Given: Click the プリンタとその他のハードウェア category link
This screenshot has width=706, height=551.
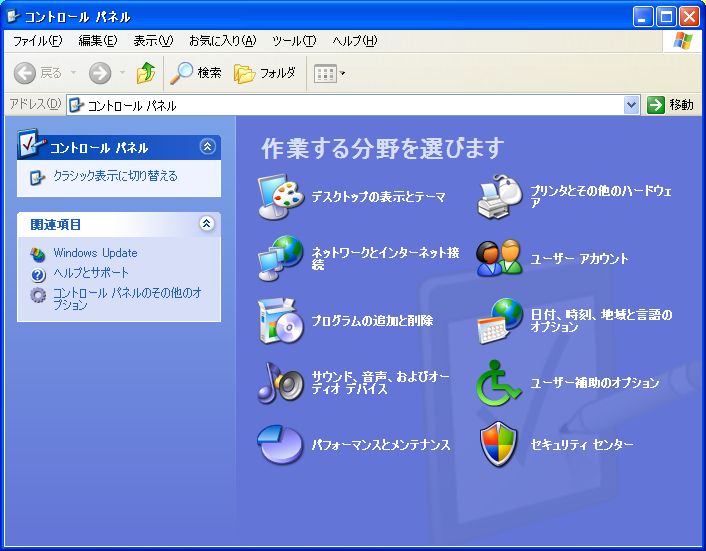Looking at the screenshot, I should 601,197.
